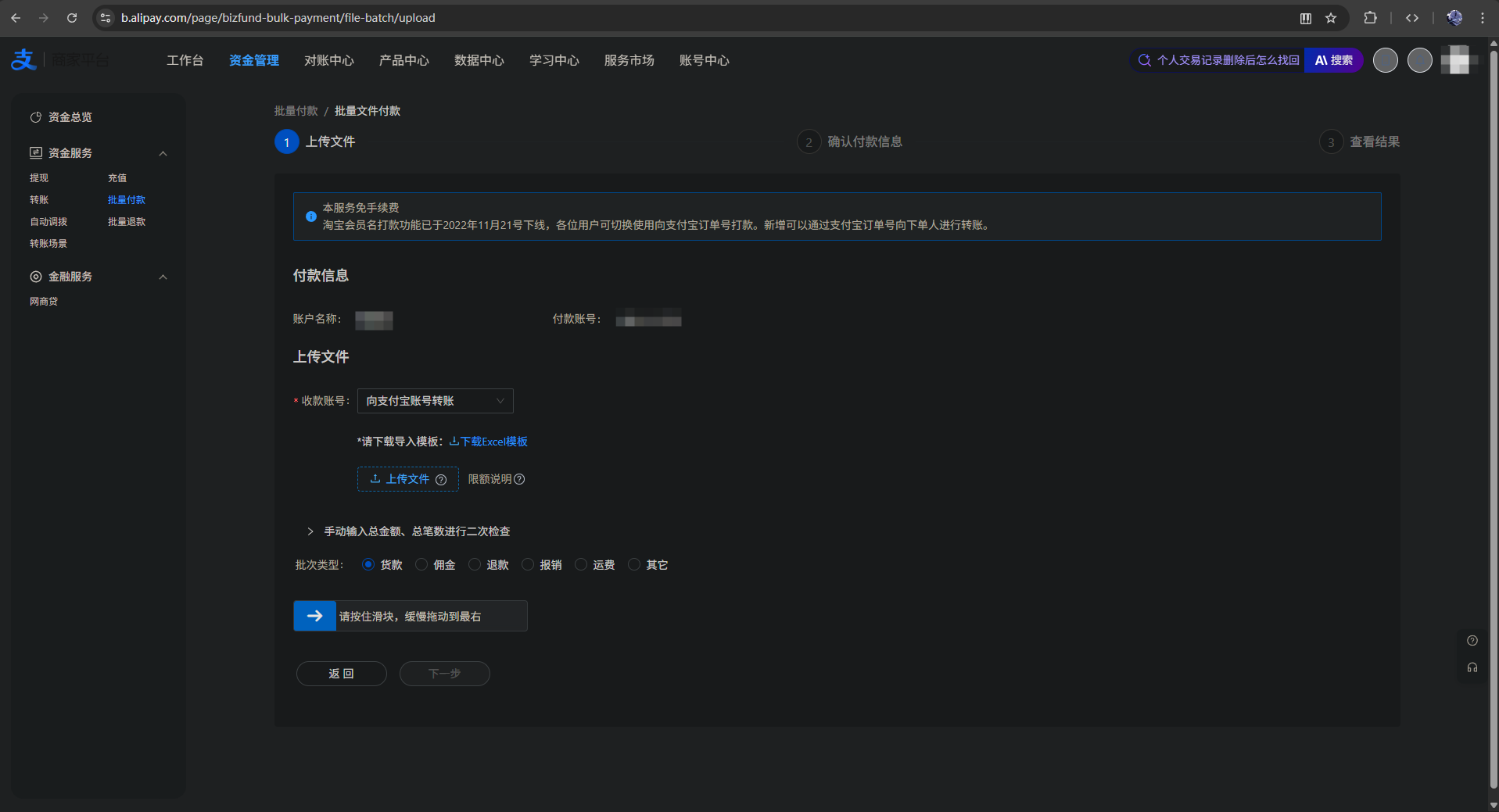Open the customer service headset icon
1499x812 pixels.
tap(1472, 667)
